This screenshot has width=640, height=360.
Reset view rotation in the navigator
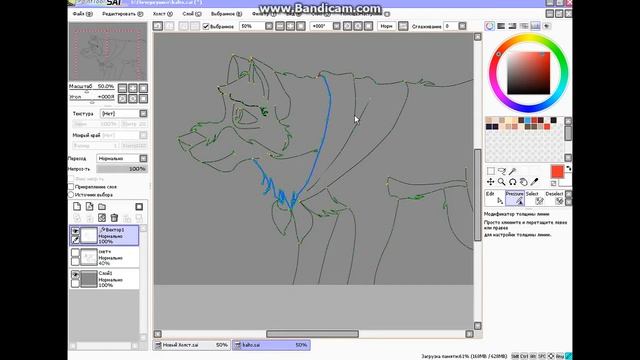(x=143, y=98)
